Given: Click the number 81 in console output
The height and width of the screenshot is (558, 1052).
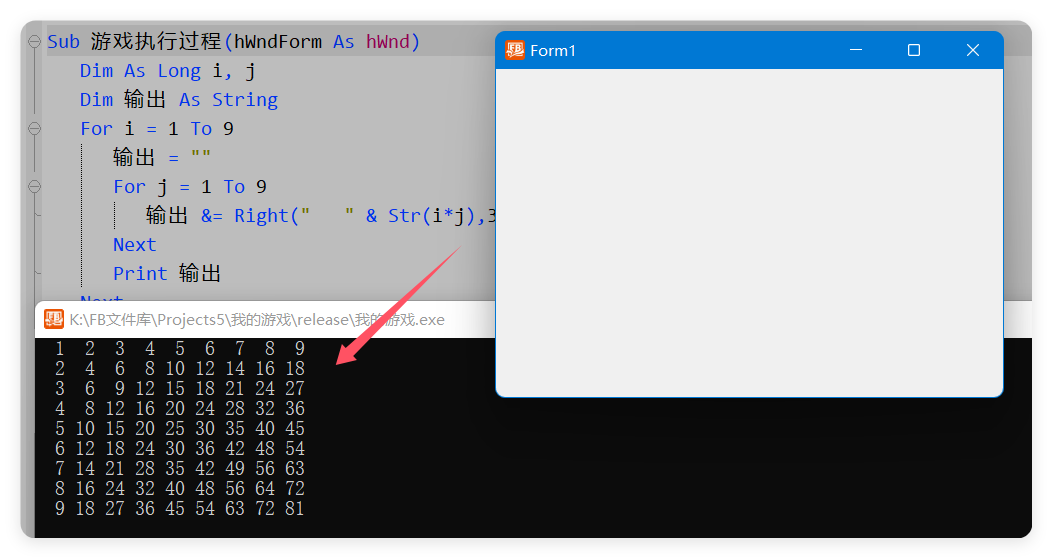Looking at the screenshot, I should pos(294,509).
